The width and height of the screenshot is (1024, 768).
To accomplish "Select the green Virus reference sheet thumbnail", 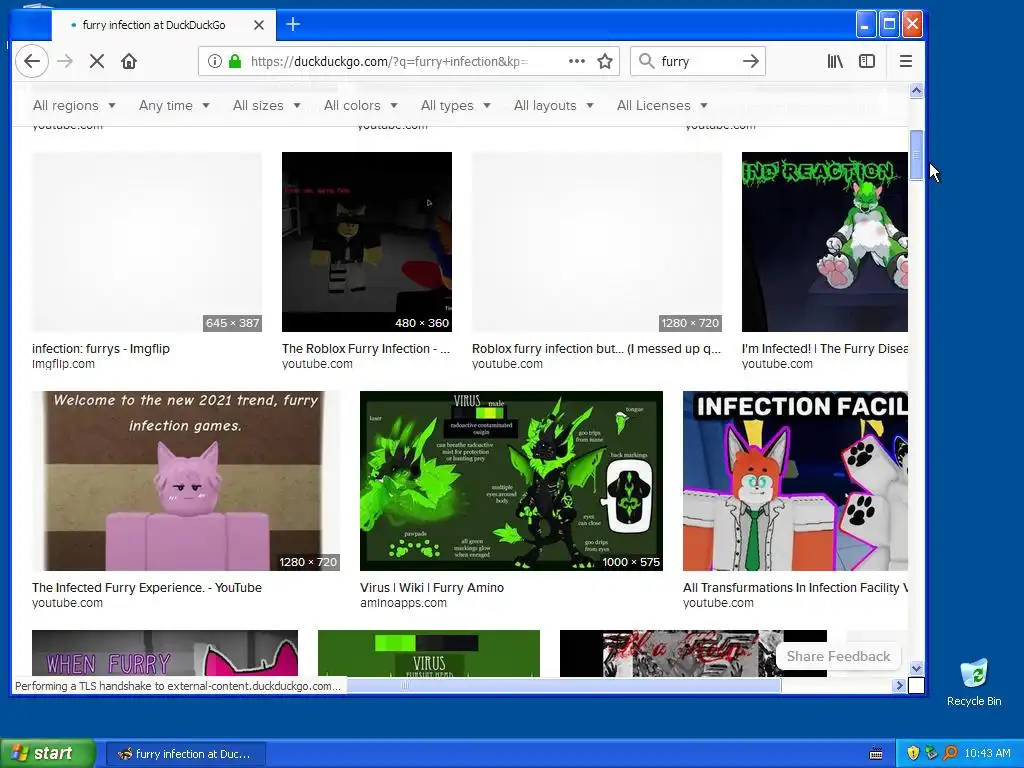I will point(511,481).
